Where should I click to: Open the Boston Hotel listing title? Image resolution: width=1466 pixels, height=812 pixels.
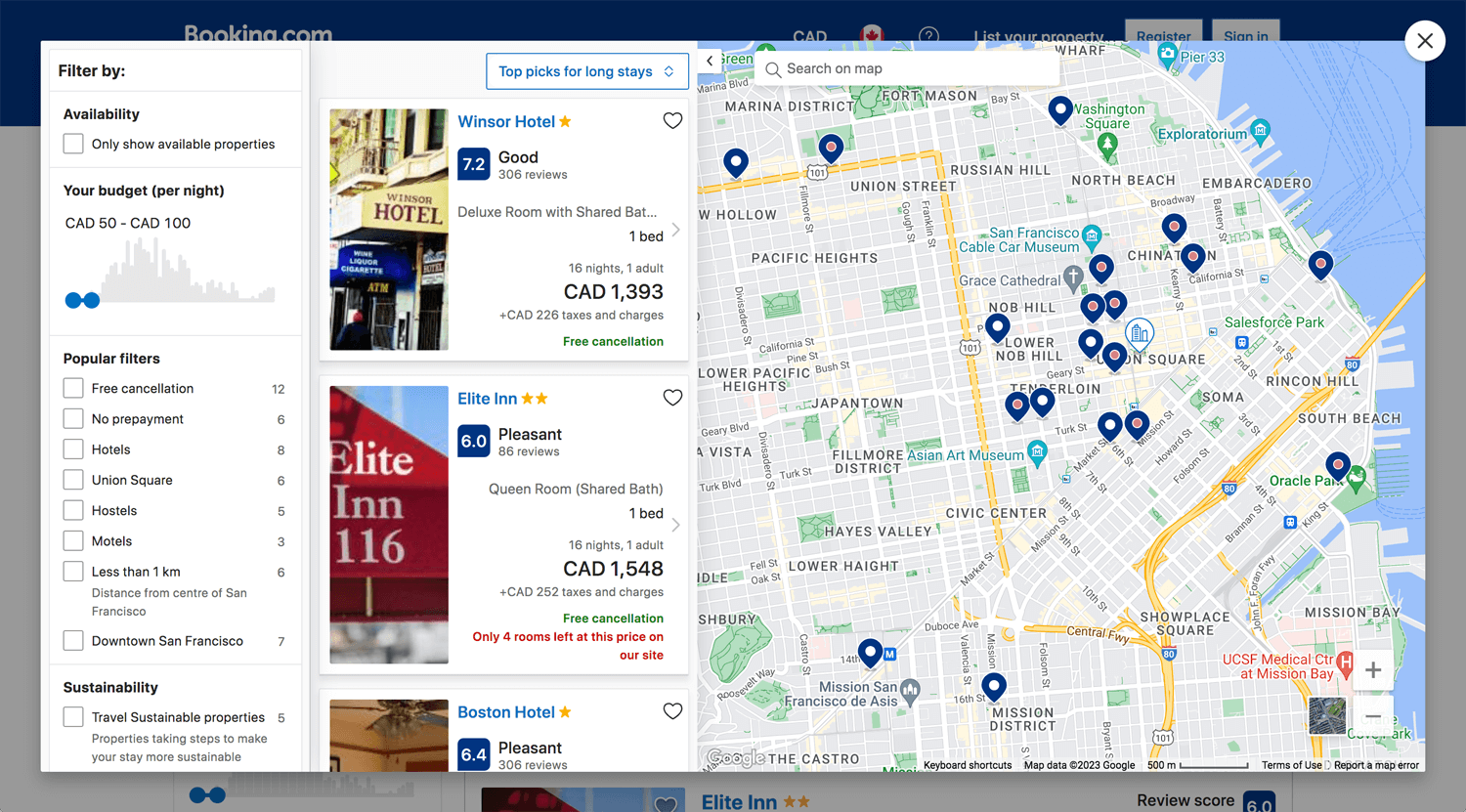(506, 712)
